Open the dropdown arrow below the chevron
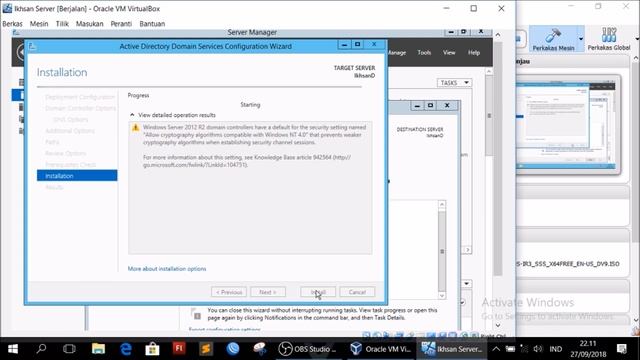640x360 pixels. 466,284
